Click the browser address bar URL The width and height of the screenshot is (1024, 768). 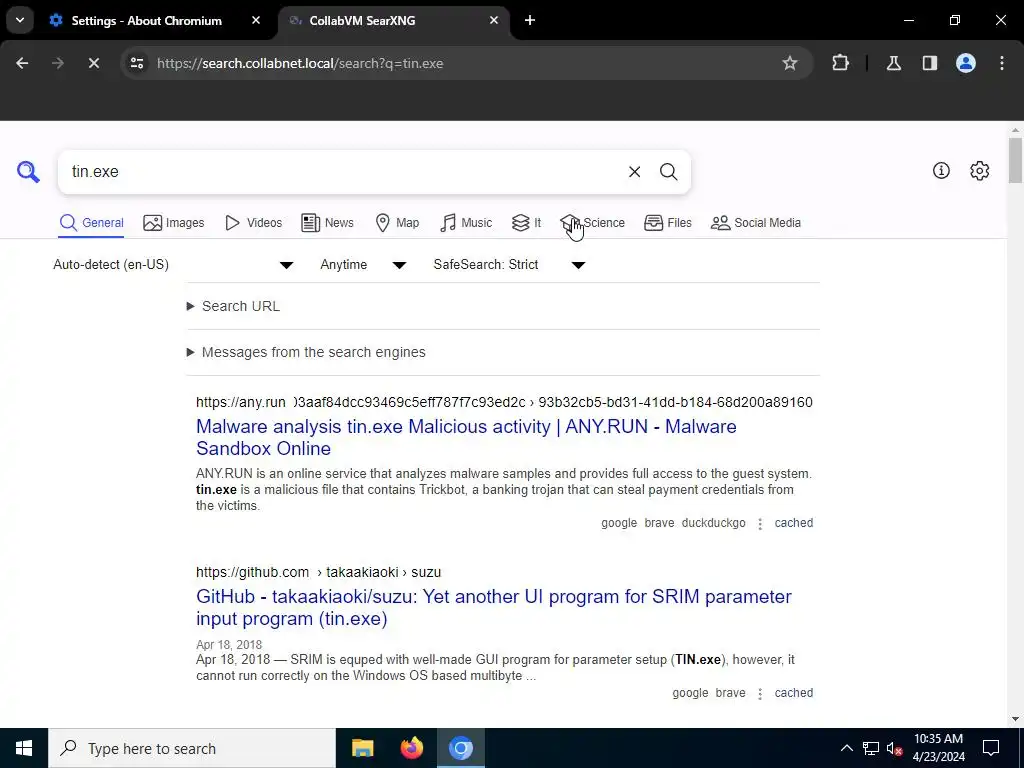pos(300,63)
